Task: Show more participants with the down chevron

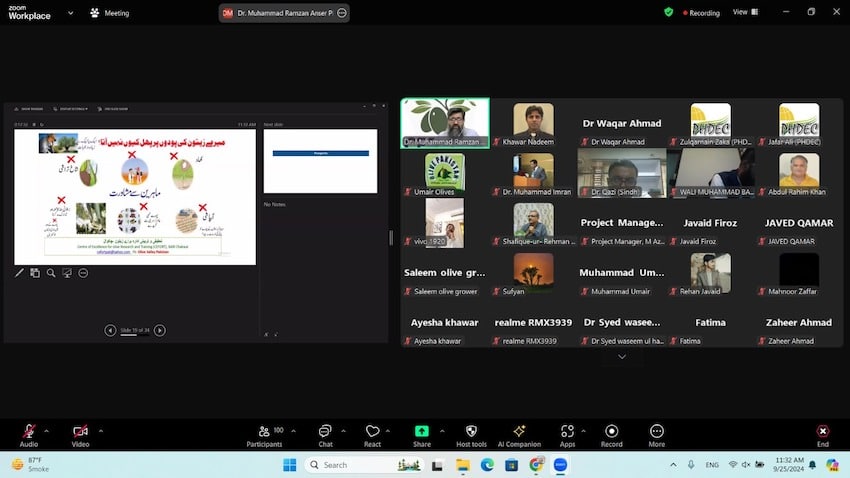Action: [x=622, y=357]
